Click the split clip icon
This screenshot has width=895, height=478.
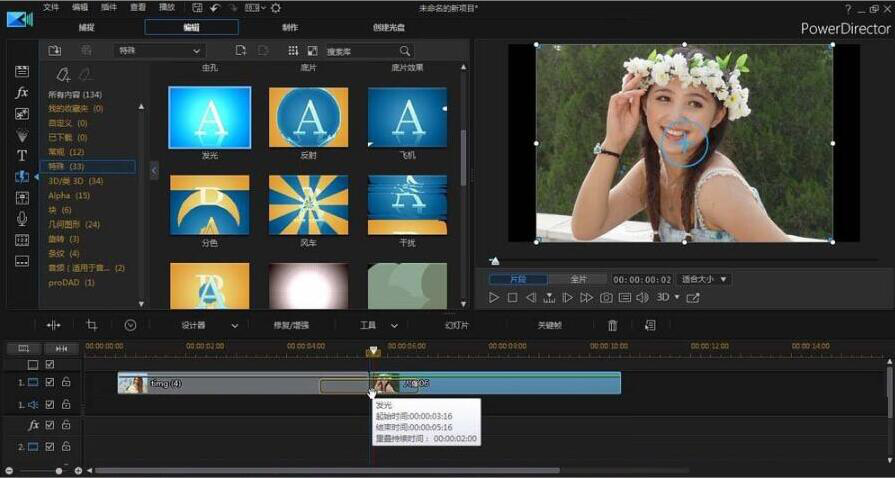(x=54, y=325)
